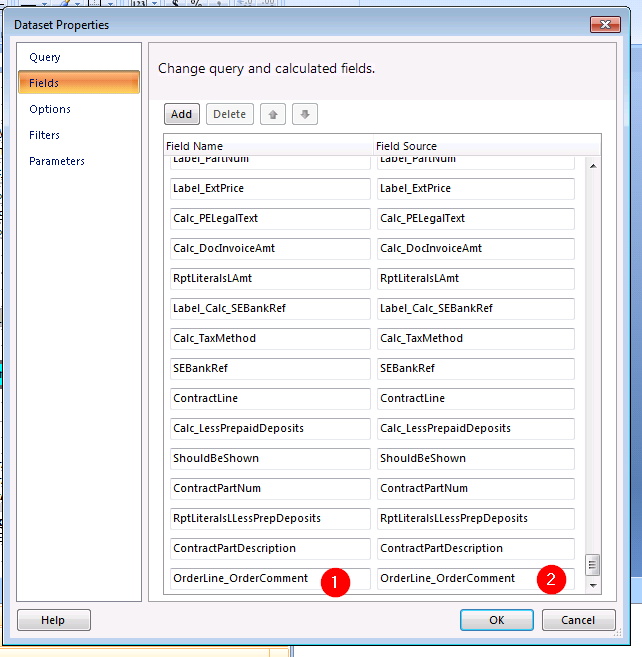
Task: Close the Dataset Properties dialog
Action: coord(605,25)
